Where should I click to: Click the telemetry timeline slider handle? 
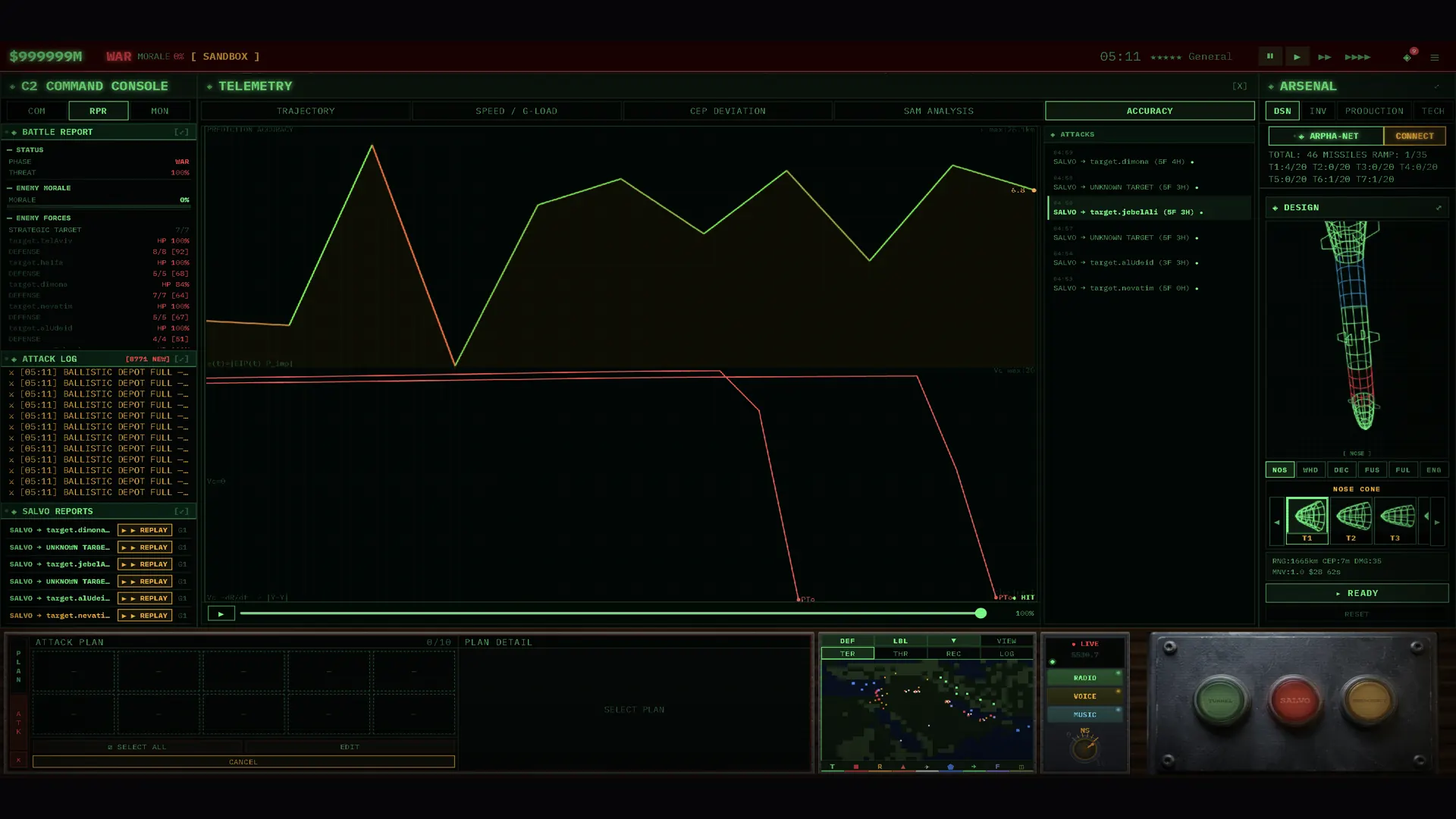tap(981, 613)
